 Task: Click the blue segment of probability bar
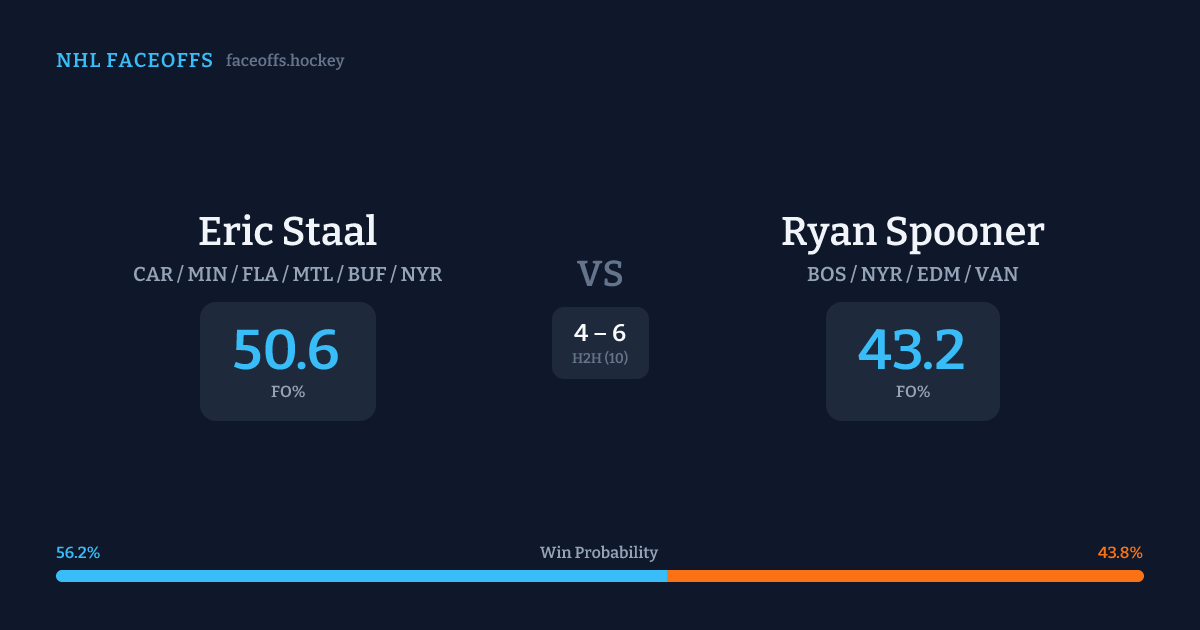click(x=360, y=576)
